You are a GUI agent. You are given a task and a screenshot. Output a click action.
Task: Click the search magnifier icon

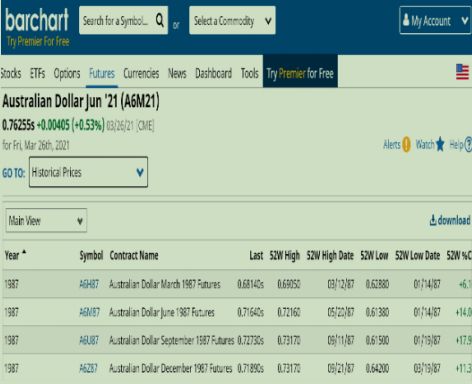pyautogui.click(x=160, y=21)
